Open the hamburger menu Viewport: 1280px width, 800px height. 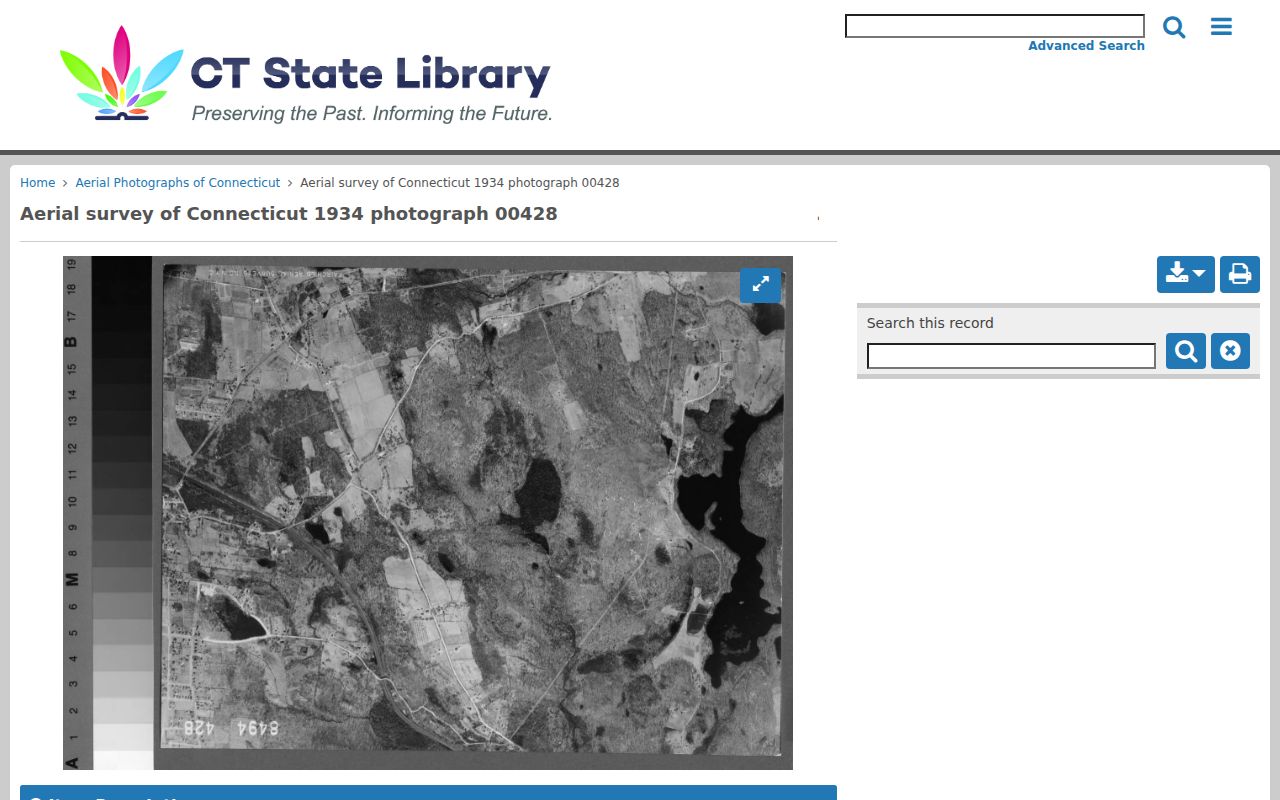tap(1221, 27)
